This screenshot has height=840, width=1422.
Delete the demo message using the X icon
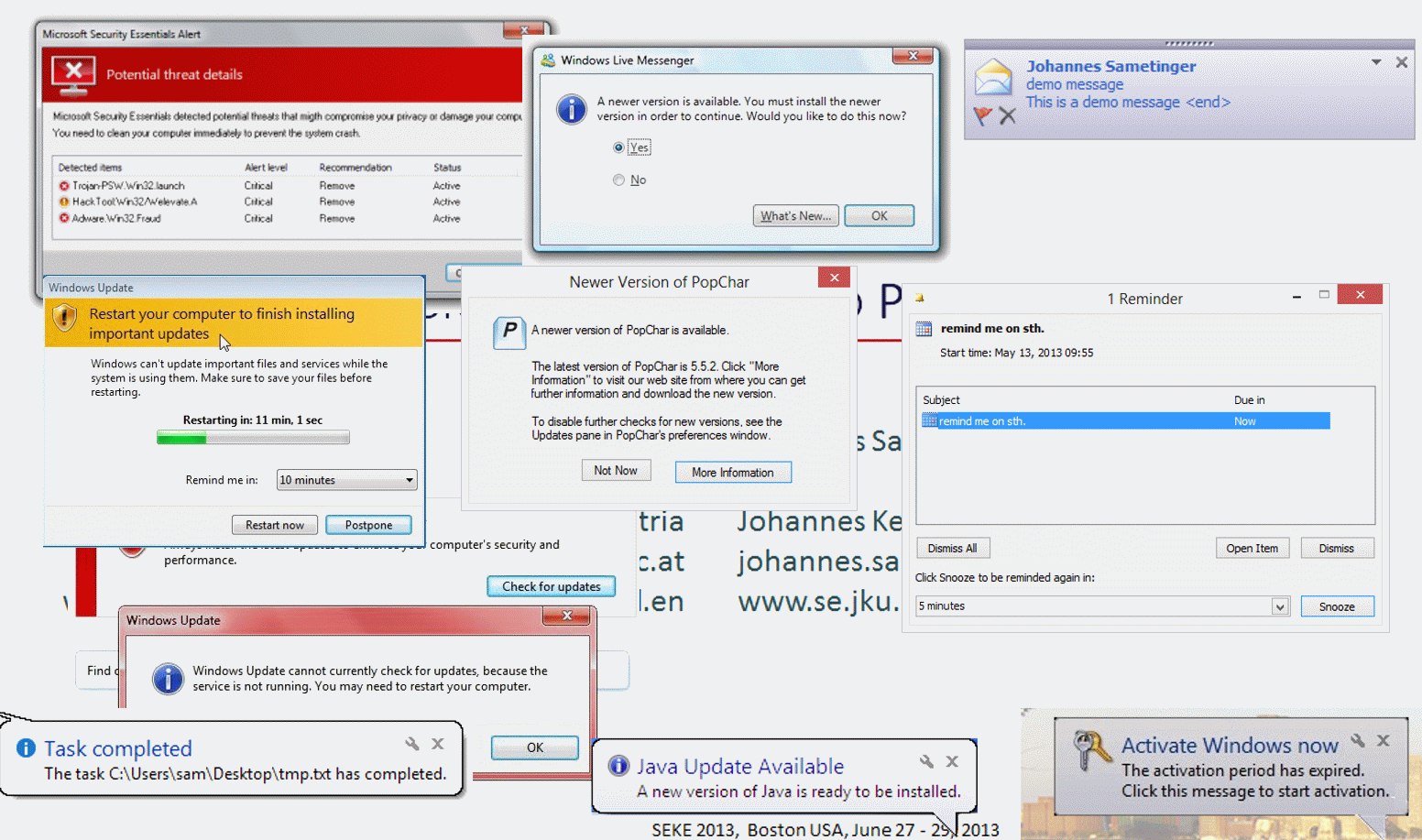coord(1008,116)
